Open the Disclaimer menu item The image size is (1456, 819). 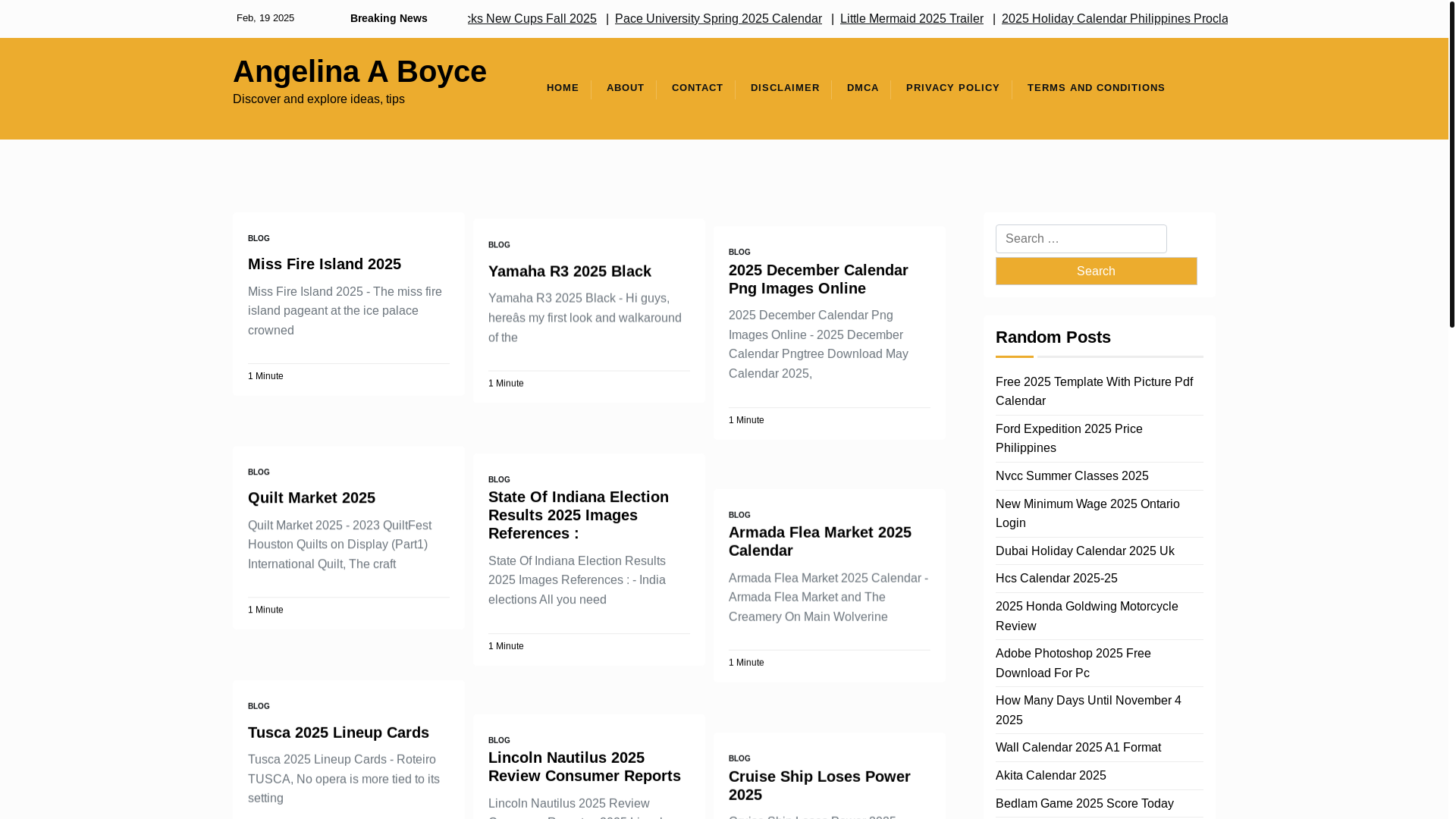(x=785, y=88)
